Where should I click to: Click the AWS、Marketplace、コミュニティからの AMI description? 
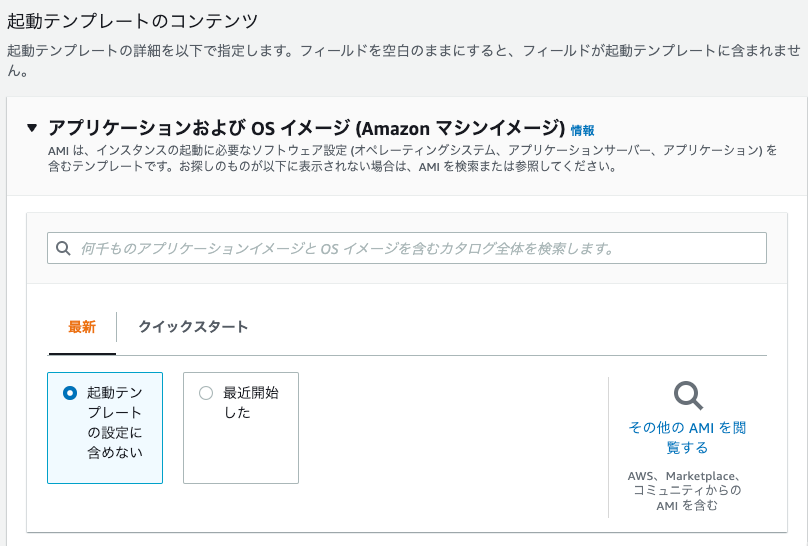687,491
